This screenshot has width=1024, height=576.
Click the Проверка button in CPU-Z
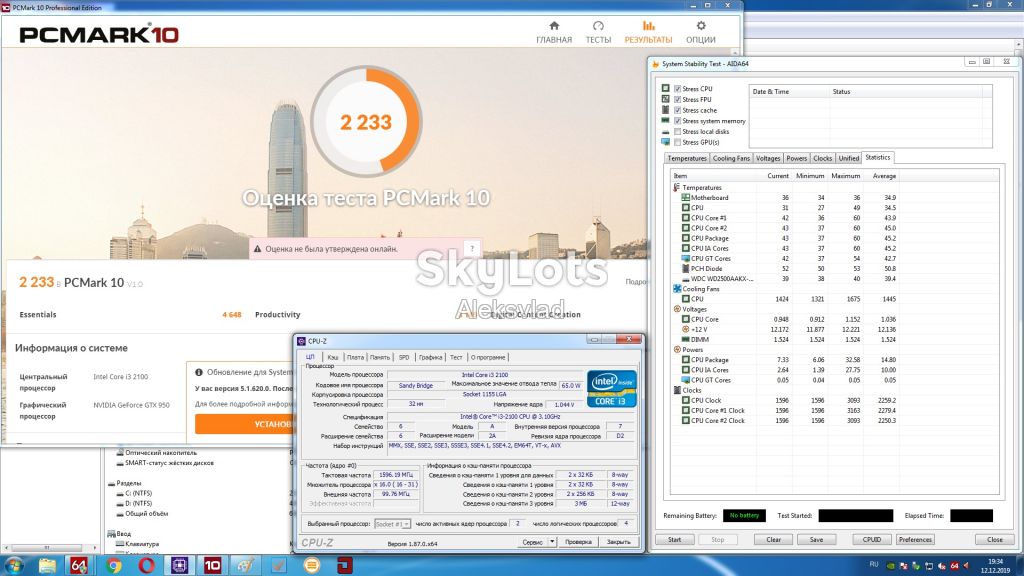coord(578,542)
